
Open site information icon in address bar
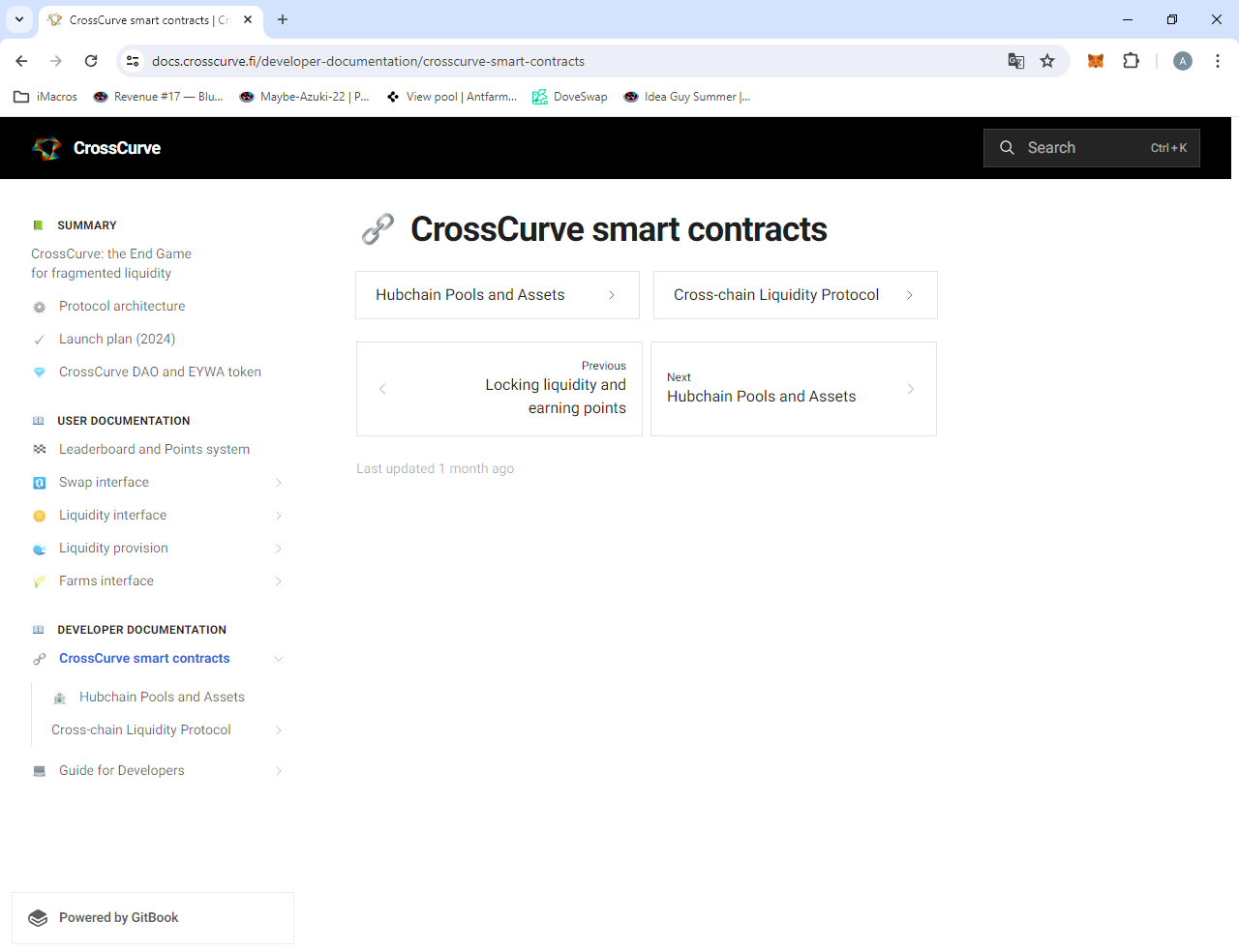(x=133, y=61)
